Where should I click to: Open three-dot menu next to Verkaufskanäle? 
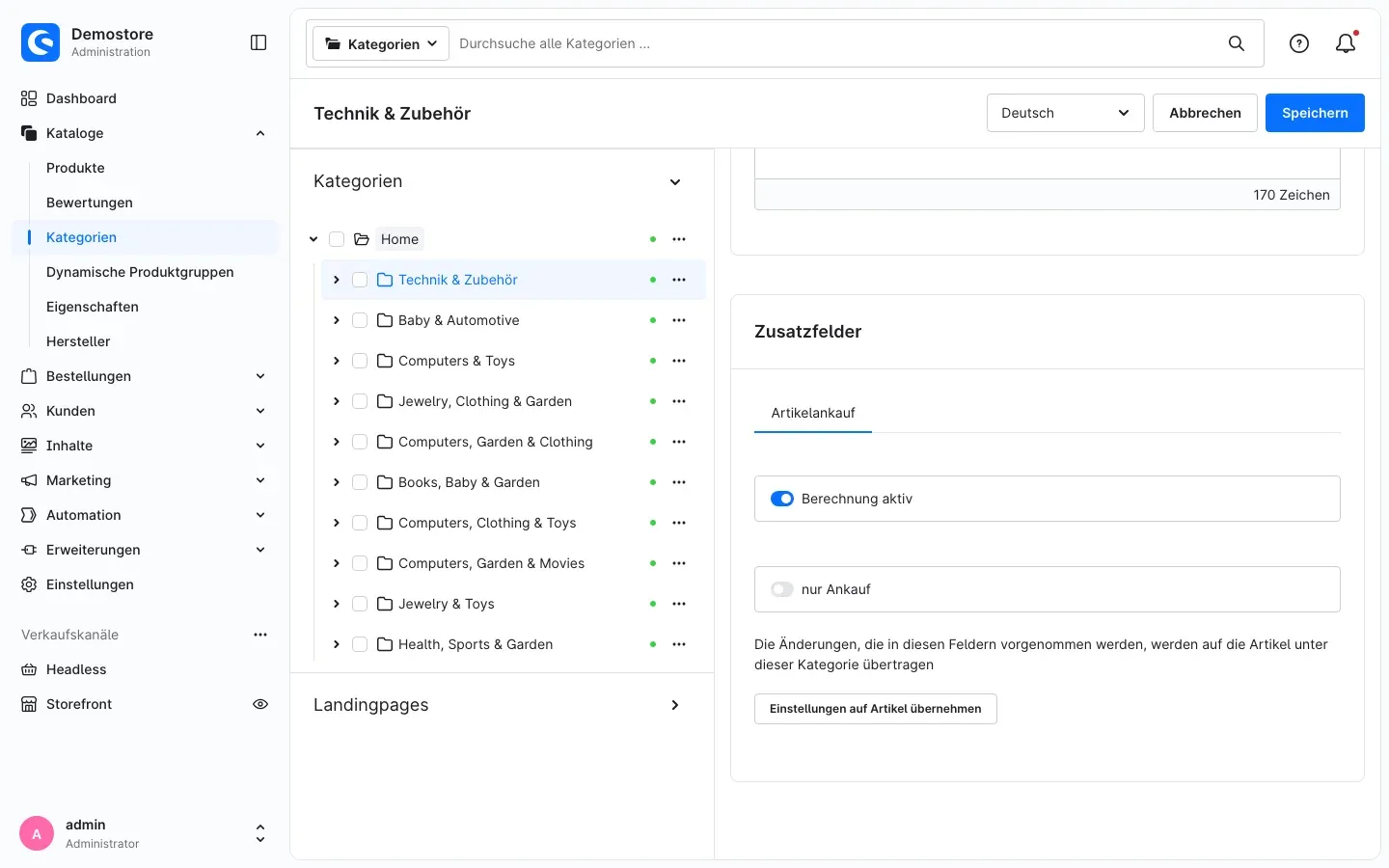coord(260,635)
